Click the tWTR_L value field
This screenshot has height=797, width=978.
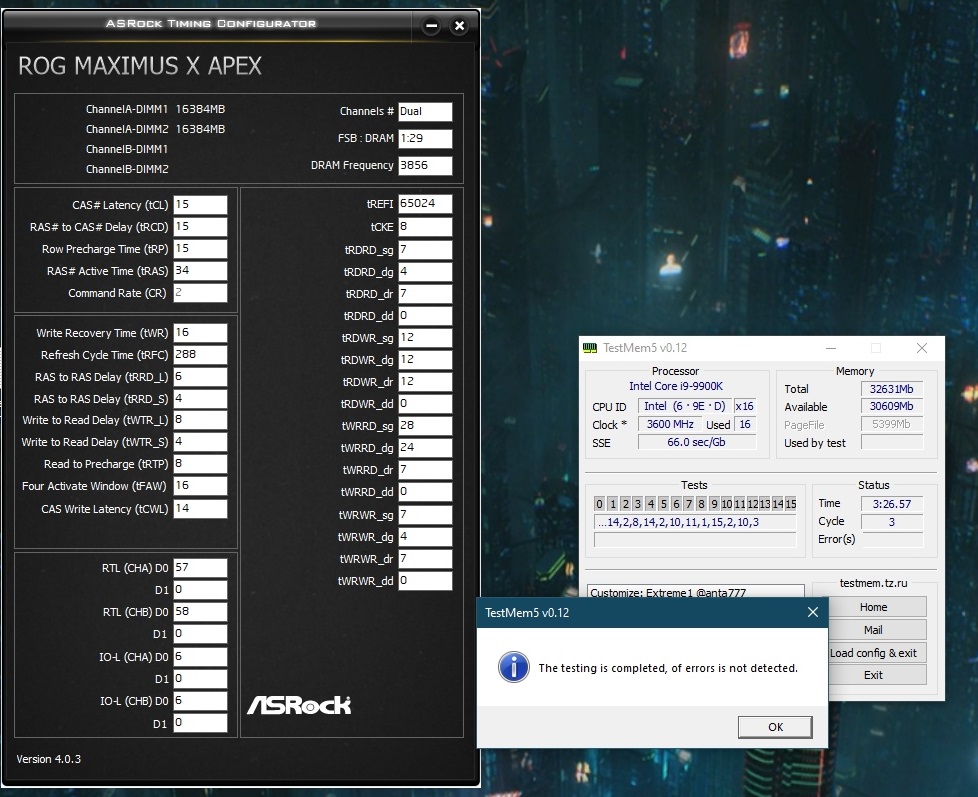pos(200,420)
